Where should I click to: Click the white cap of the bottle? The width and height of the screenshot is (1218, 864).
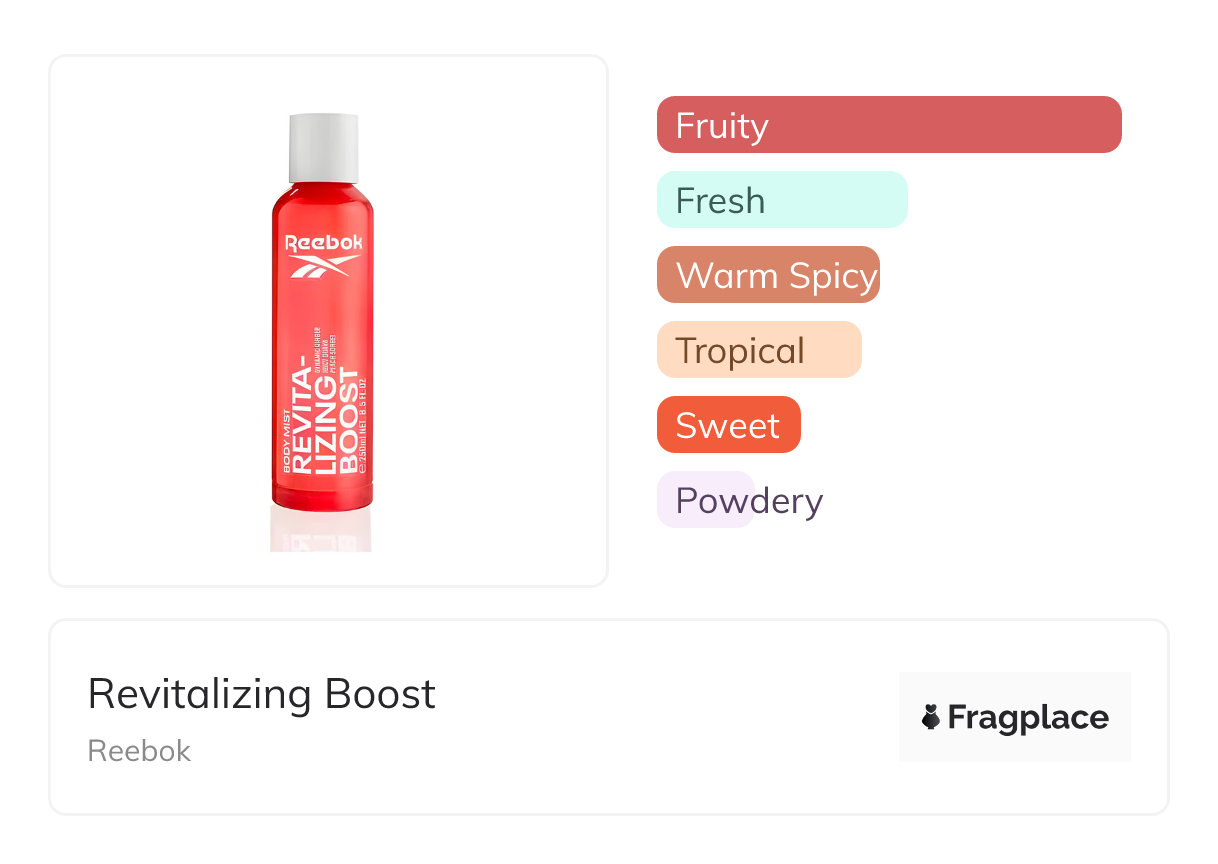point(323,148)
